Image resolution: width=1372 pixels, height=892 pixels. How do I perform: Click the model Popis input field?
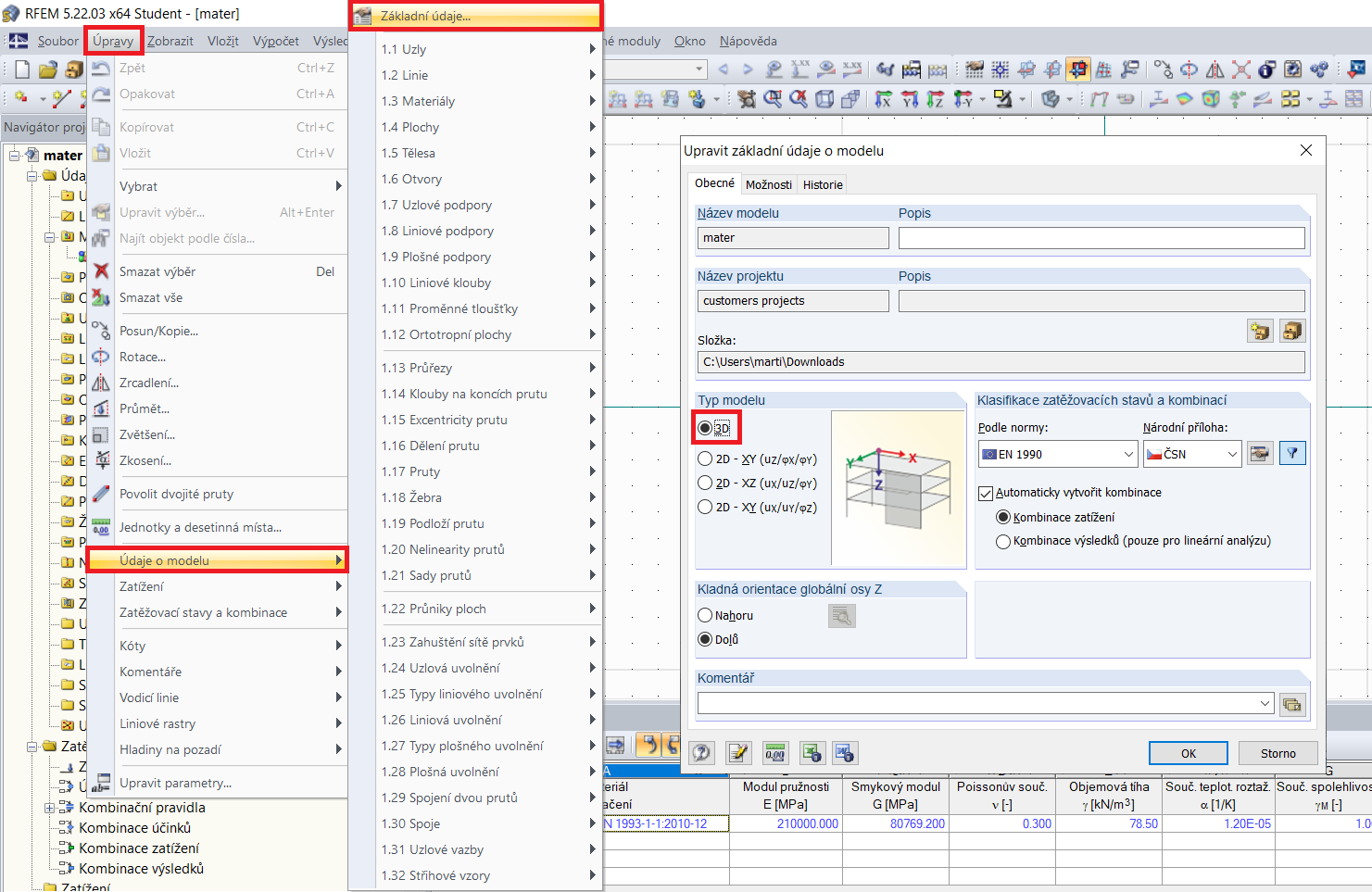coord(1101,238)
